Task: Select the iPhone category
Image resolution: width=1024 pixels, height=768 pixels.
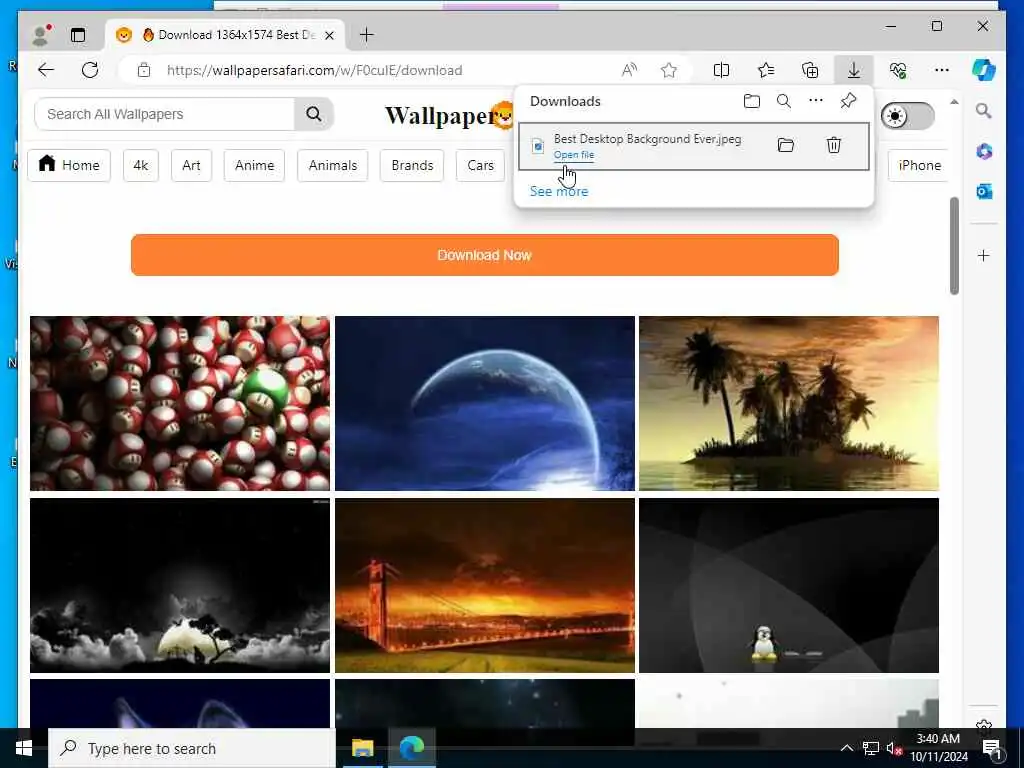Action: pos(918,165)
